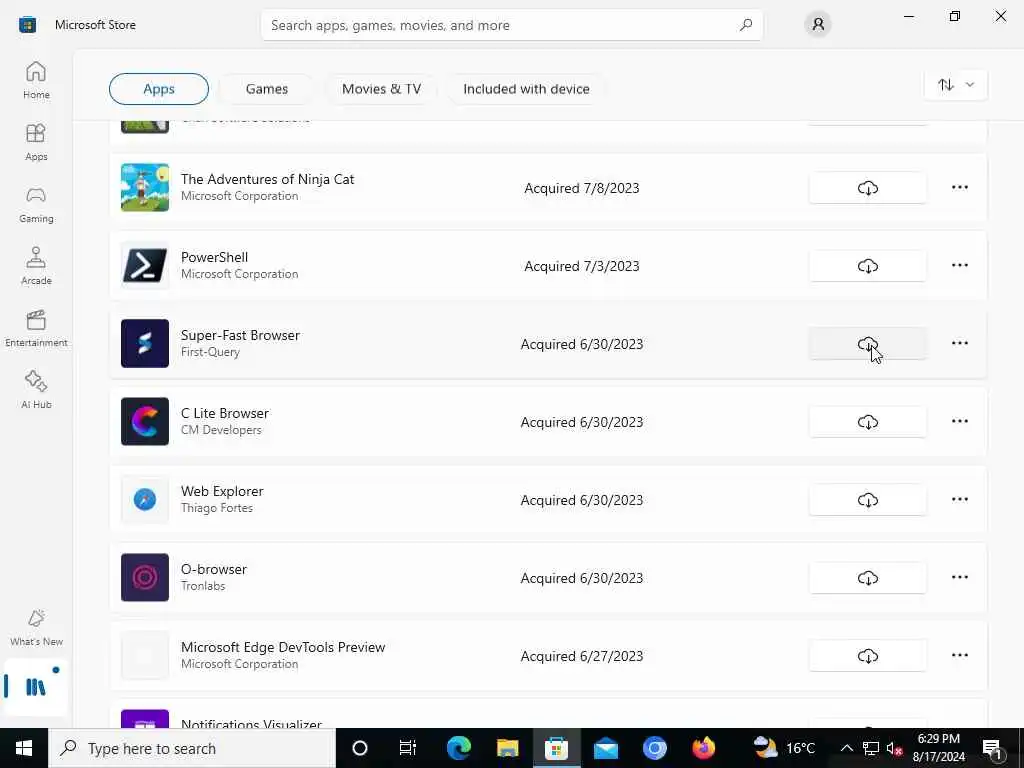
Task: Click 'Tronlabs' publisher text
Action: coord(202,586)
